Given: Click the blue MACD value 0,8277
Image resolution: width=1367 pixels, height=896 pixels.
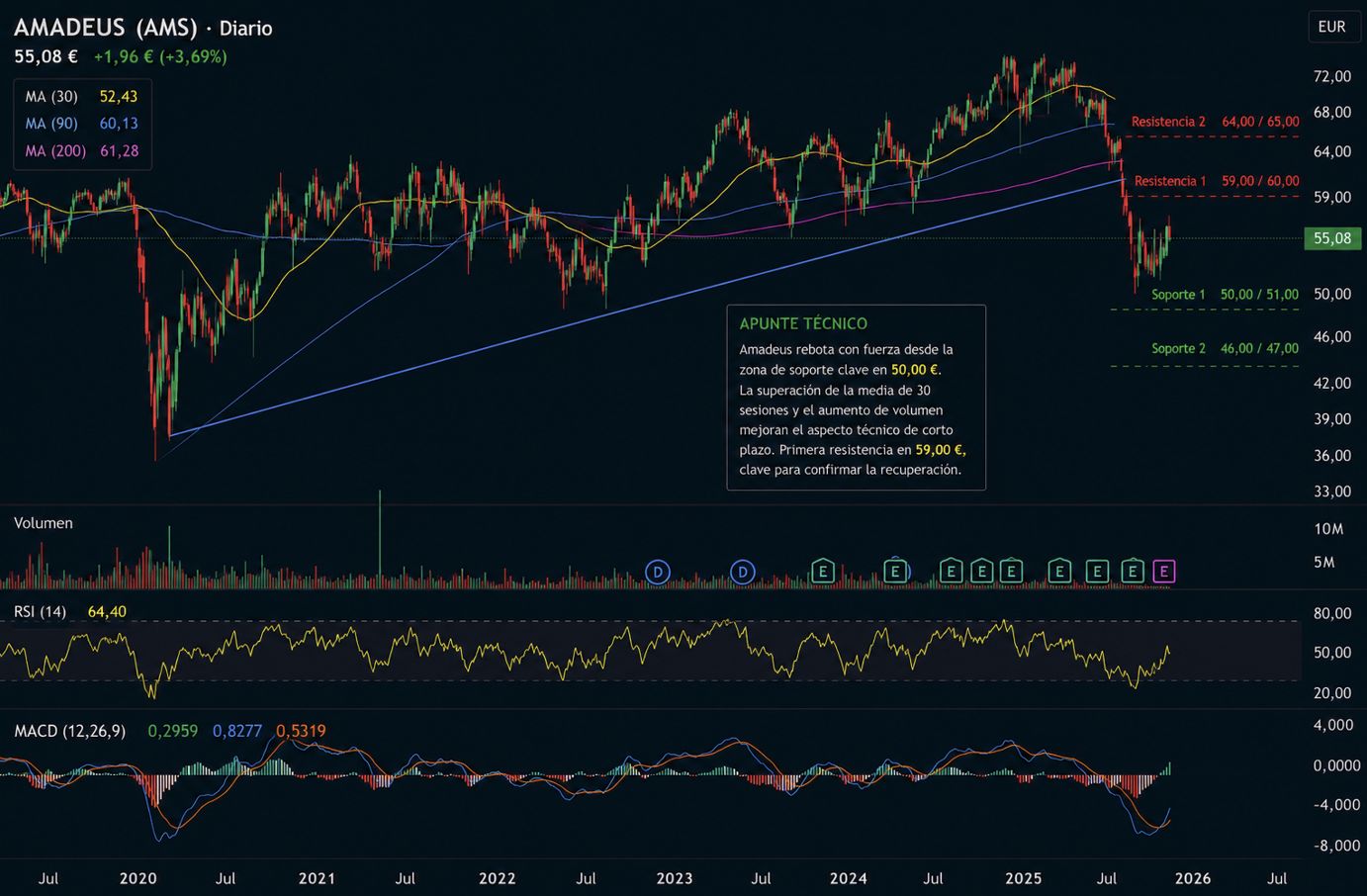Looking at the screenshot, I should pos(237,731).
